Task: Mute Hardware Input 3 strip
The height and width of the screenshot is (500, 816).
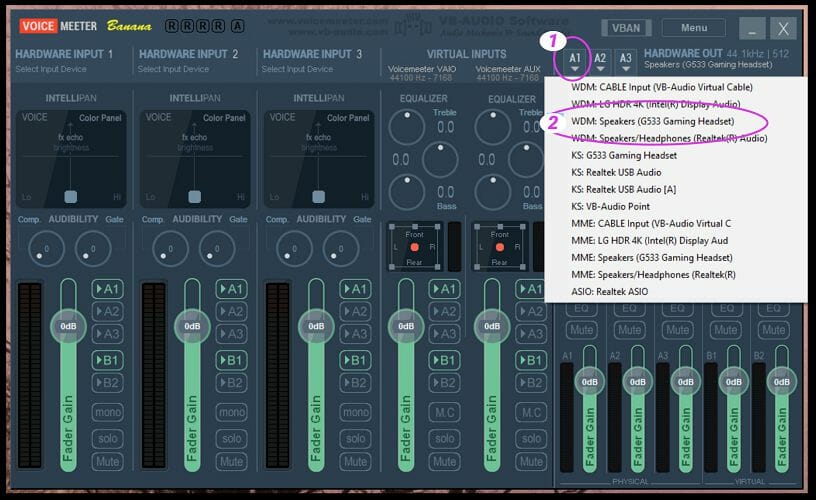Action: click(355, 461)
